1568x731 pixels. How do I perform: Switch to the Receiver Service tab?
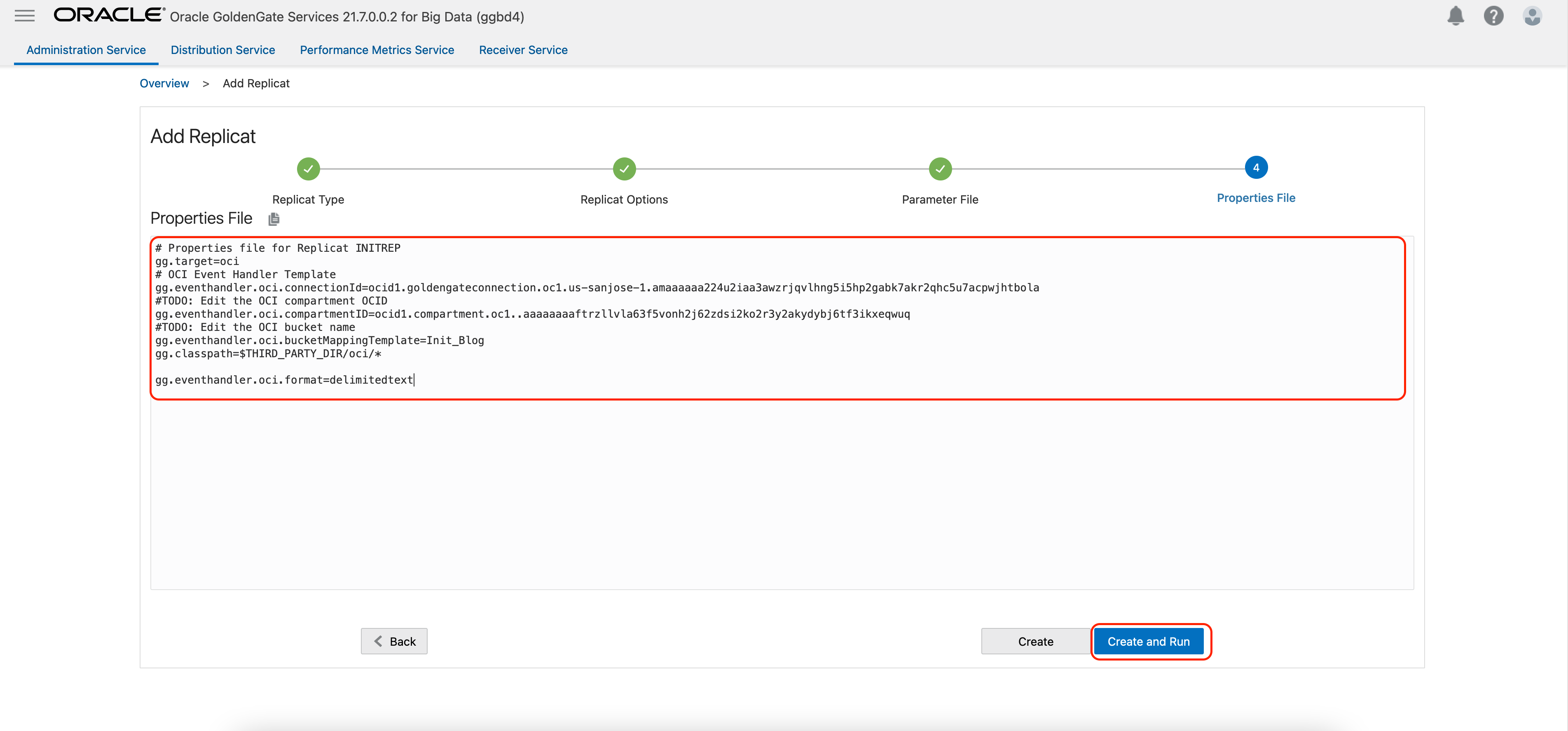point(523,50)
